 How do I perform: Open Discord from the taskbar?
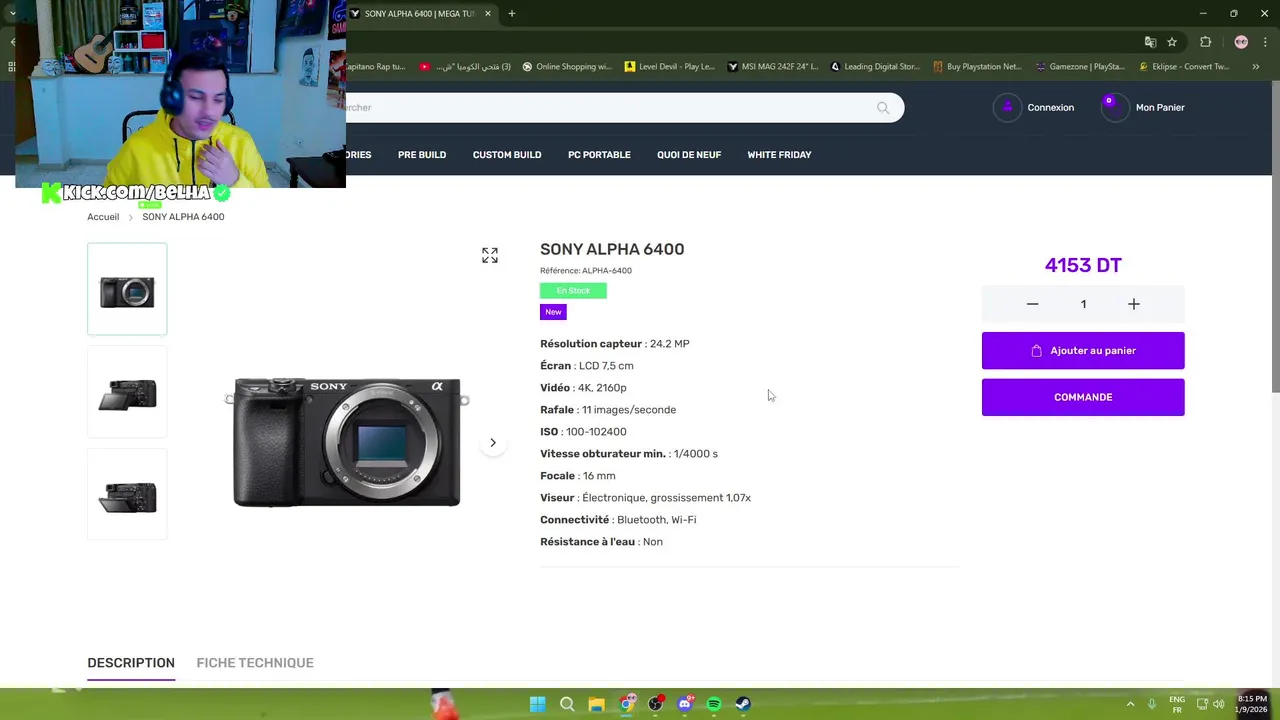click(685, 704)
